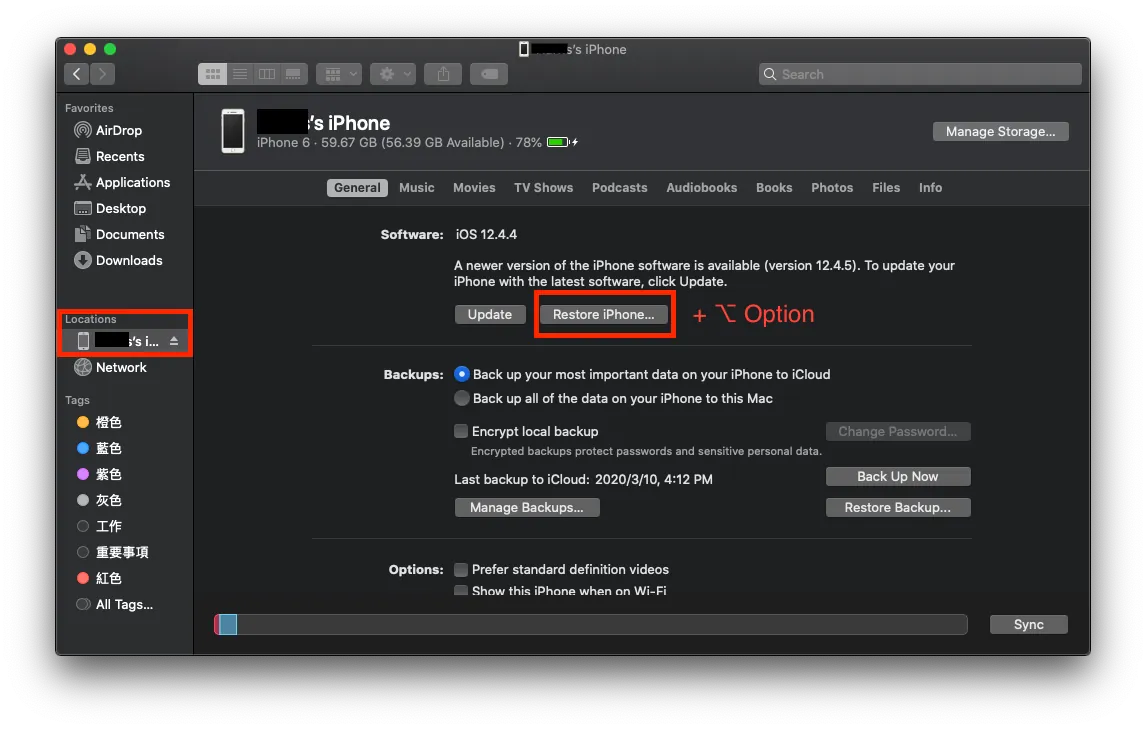Screen dimensions: 1146x729
Task: Click the Share toolbar icon
Action: point(443,74)
